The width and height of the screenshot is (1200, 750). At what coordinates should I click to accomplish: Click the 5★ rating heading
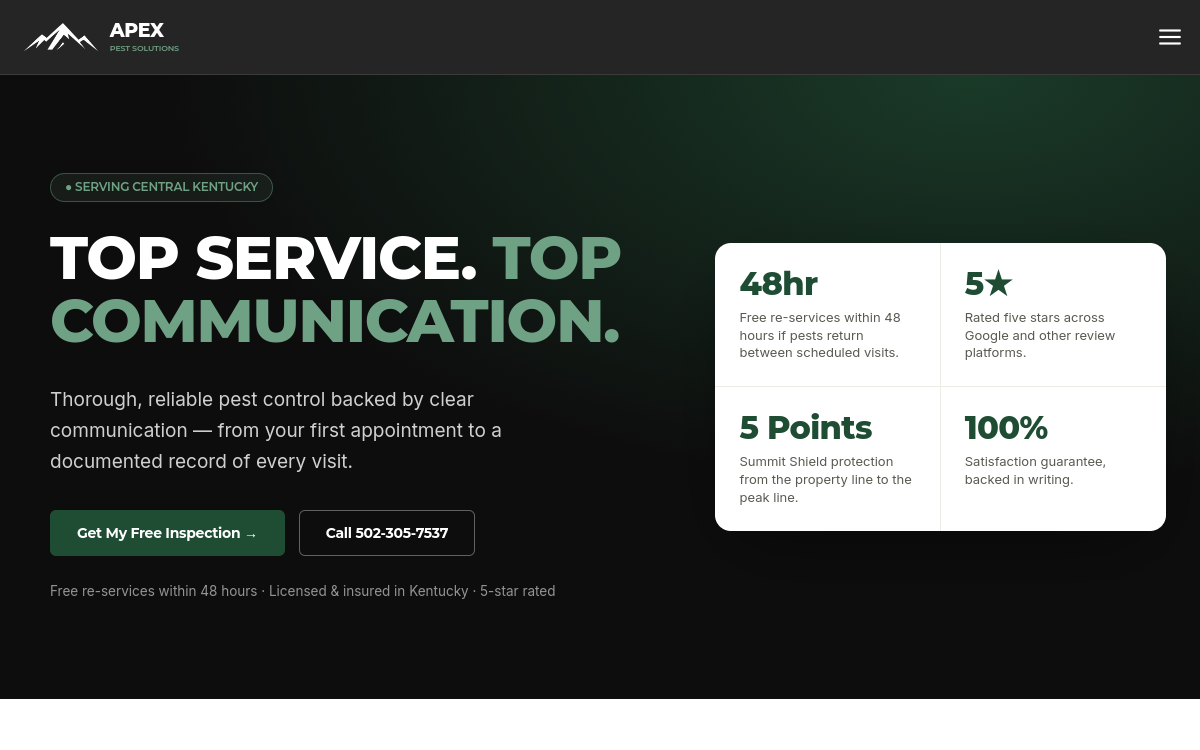[x=988, y=284]
